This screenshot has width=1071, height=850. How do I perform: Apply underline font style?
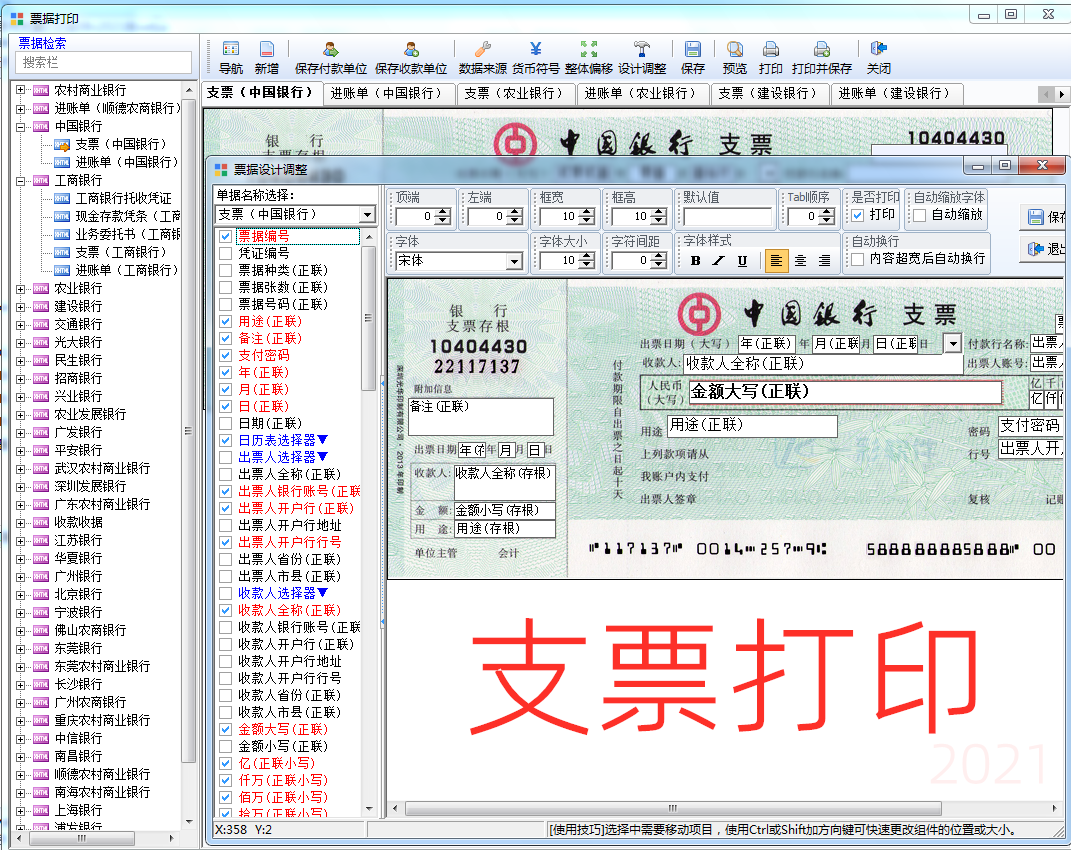pyautogui.click(x=742, y=260)
